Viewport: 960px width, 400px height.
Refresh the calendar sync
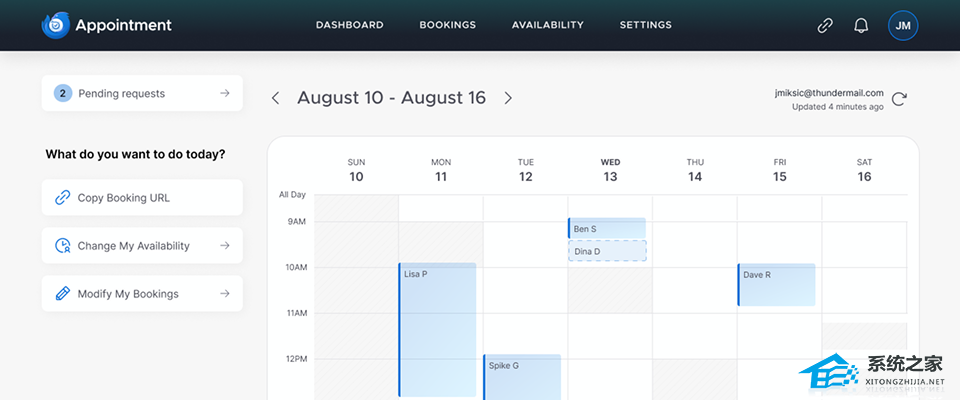click(x=899, y=99)
